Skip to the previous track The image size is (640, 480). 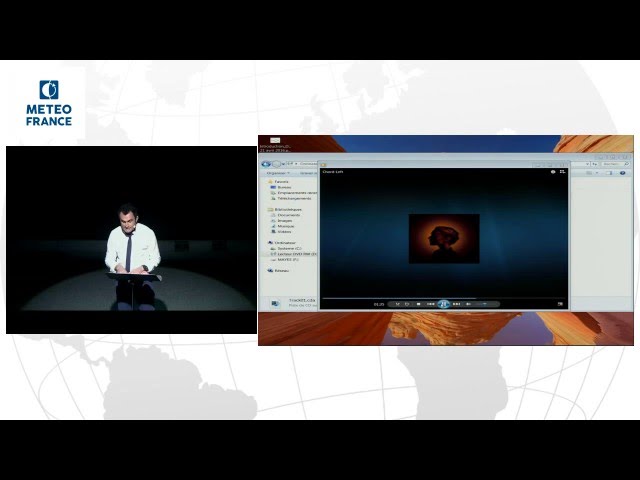431,303
